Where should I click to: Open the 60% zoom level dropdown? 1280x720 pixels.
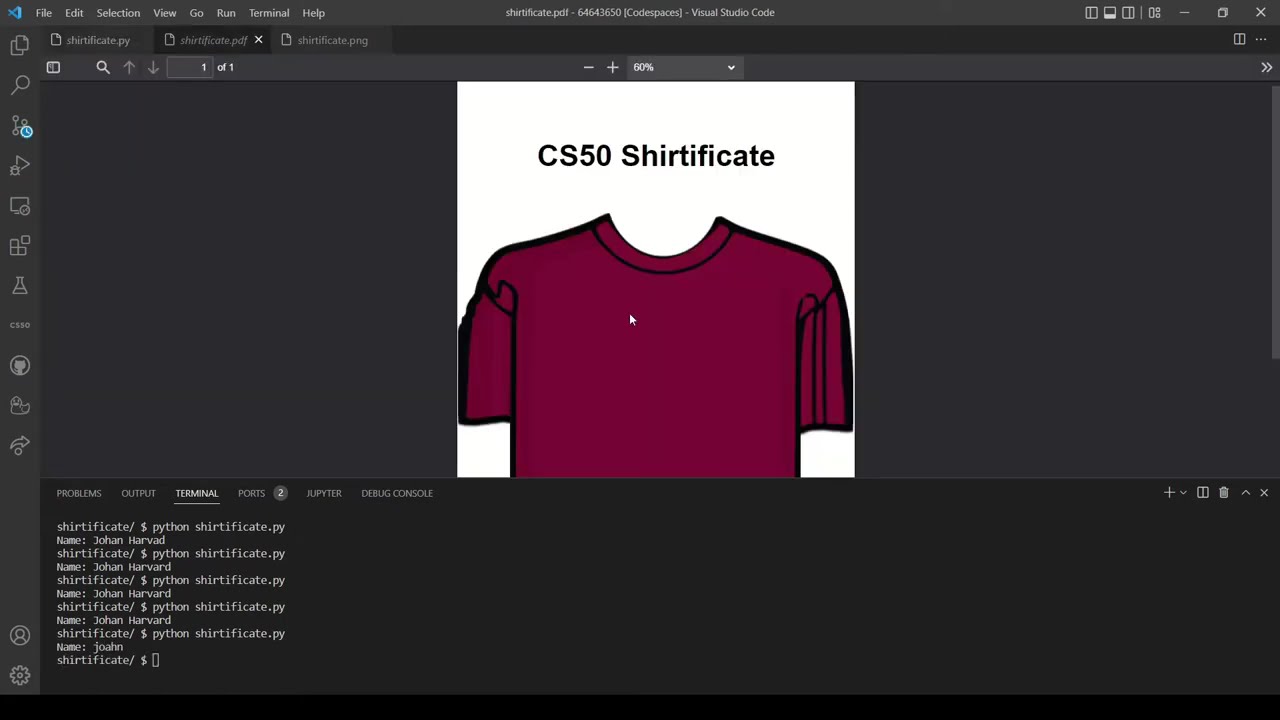click(684, 67)
